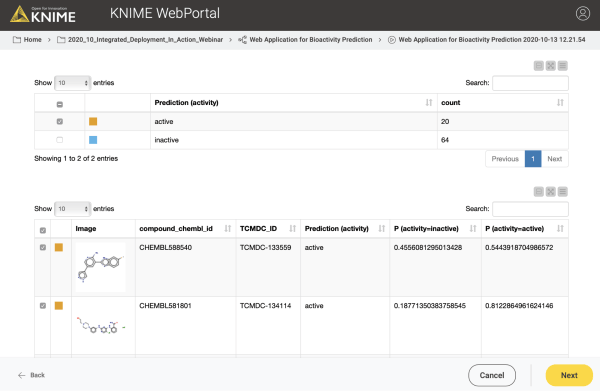Focus the top table Search field
Image resolution: width=600 pixels, height=391 pixels.
click(530, 83)
